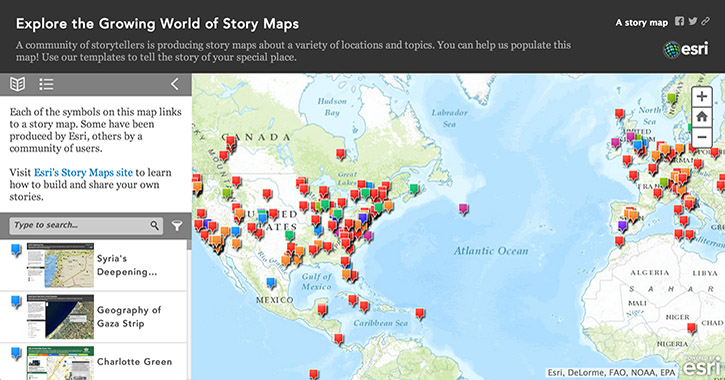Viewport: 725px width, 380px height.
Task: Open the book description view icon
Action: [18, 84]
